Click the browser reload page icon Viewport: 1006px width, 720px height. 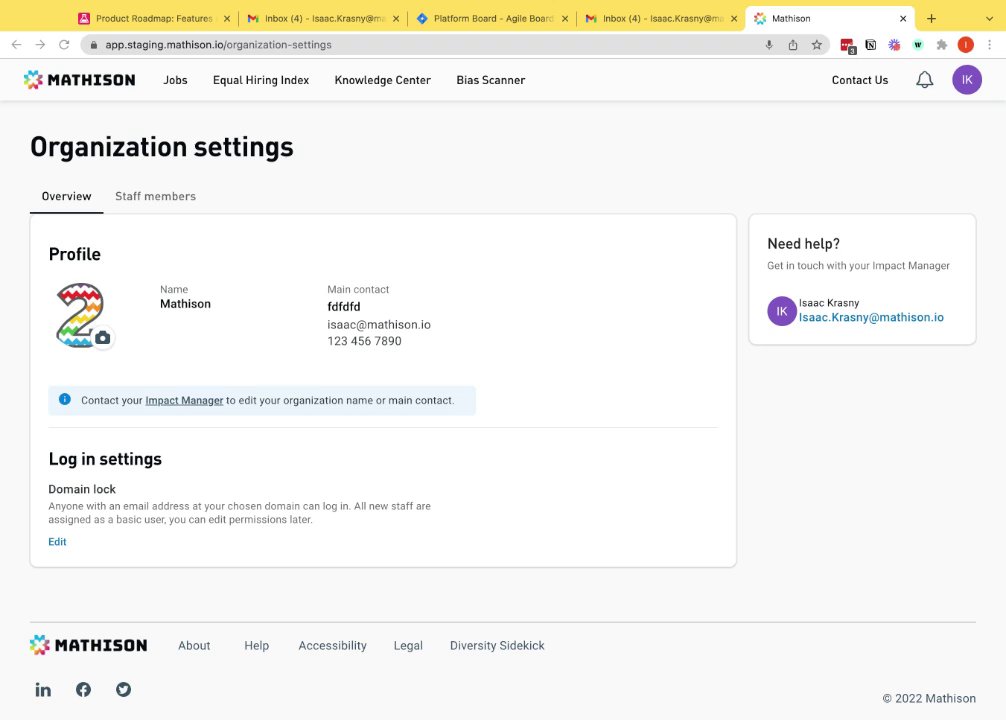(65, 45)
